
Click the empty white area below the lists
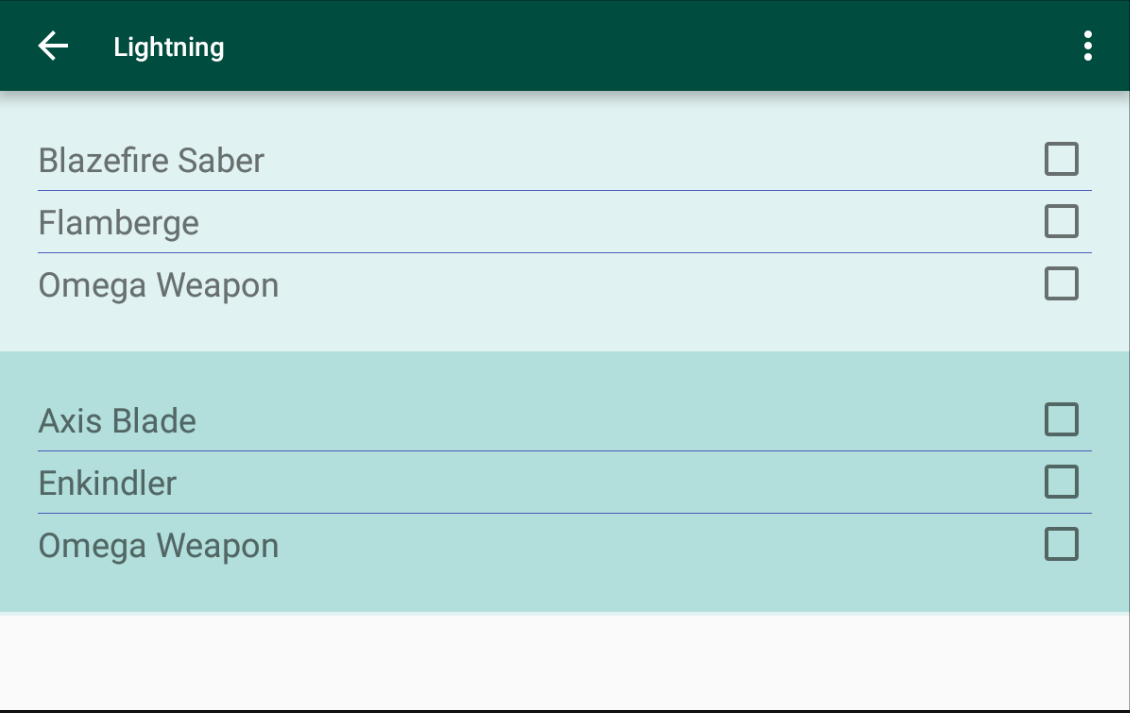(x=565, y=660)
